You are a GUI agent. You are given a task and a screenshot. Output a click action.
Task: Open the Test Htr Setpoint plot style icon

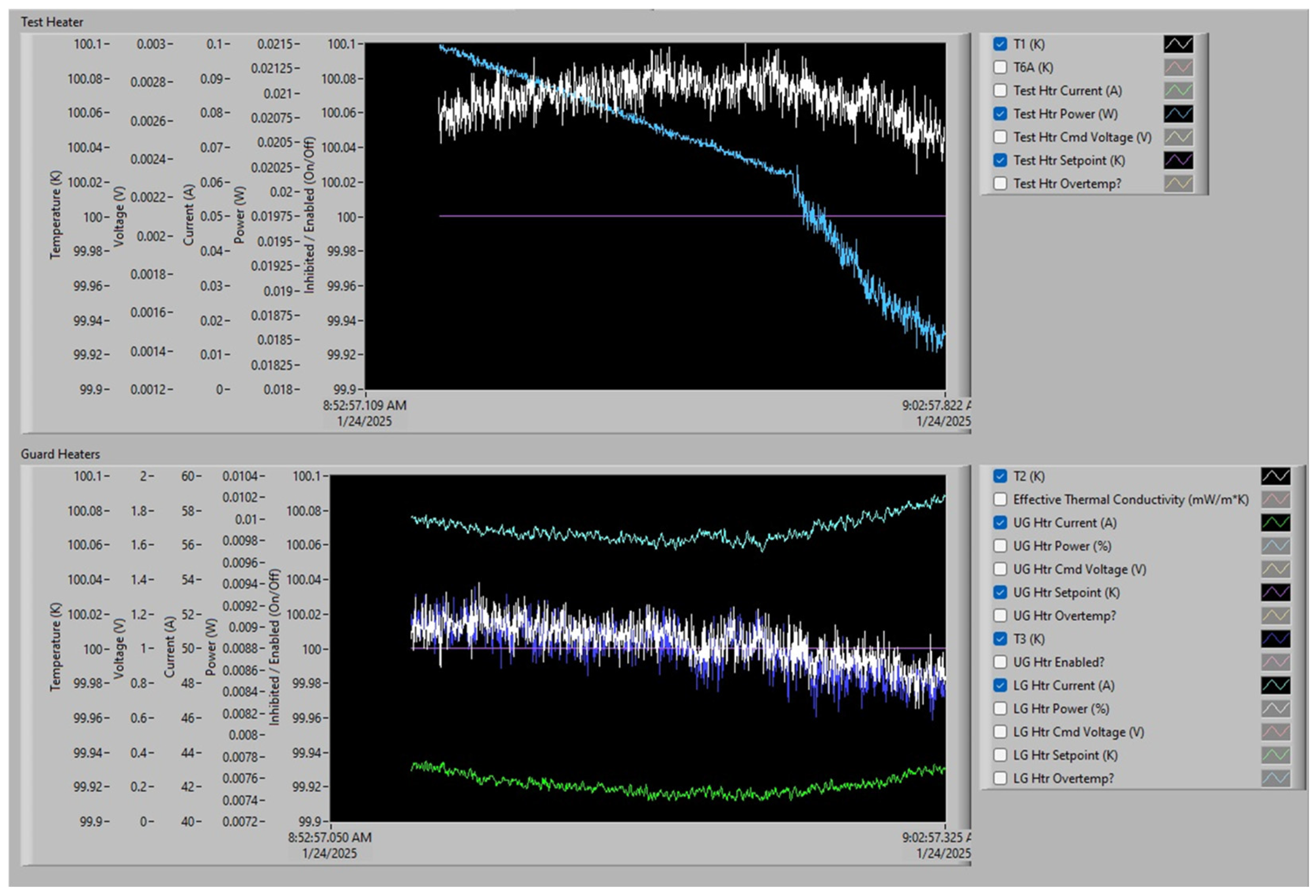tap(1178, 160)
